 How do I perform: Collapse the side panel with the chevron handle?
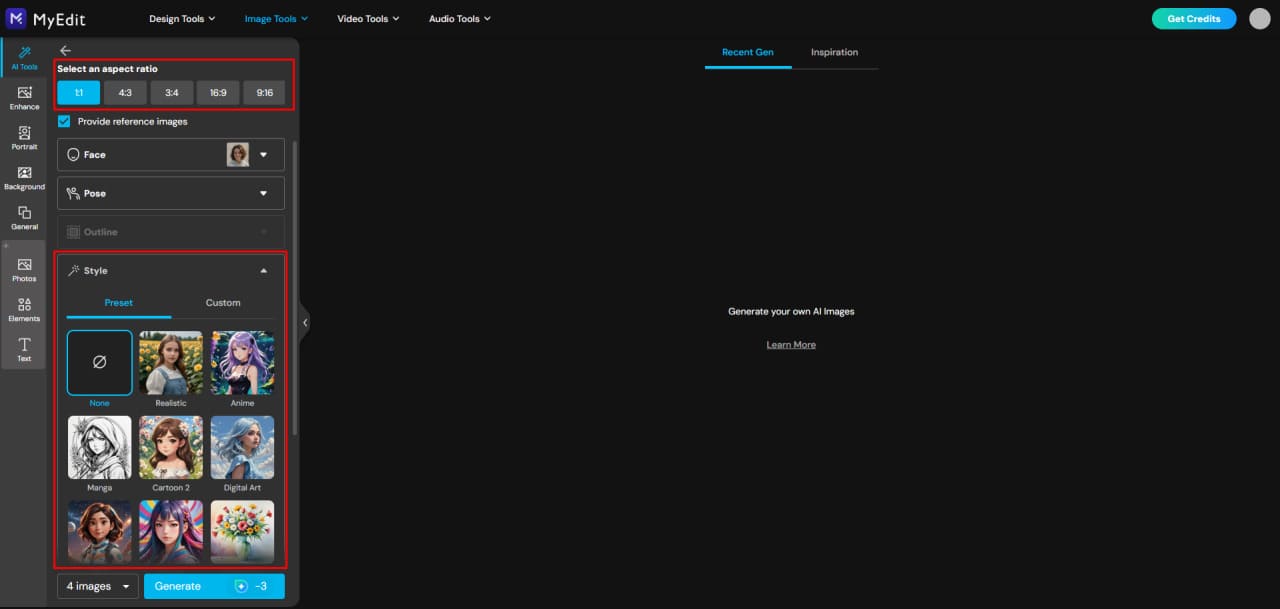point(305,323)
